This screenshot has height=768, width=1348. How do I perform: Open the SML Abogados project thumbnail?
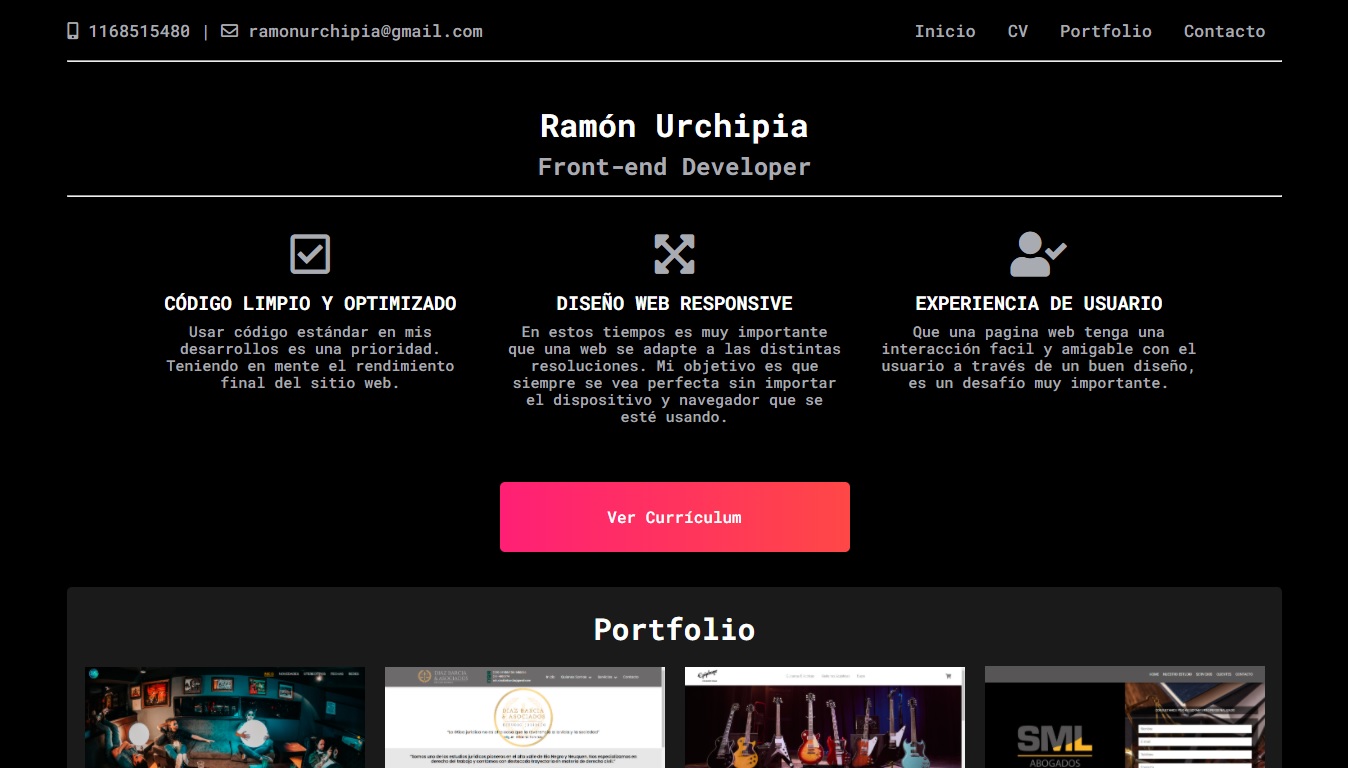[x=1125, y=717]
